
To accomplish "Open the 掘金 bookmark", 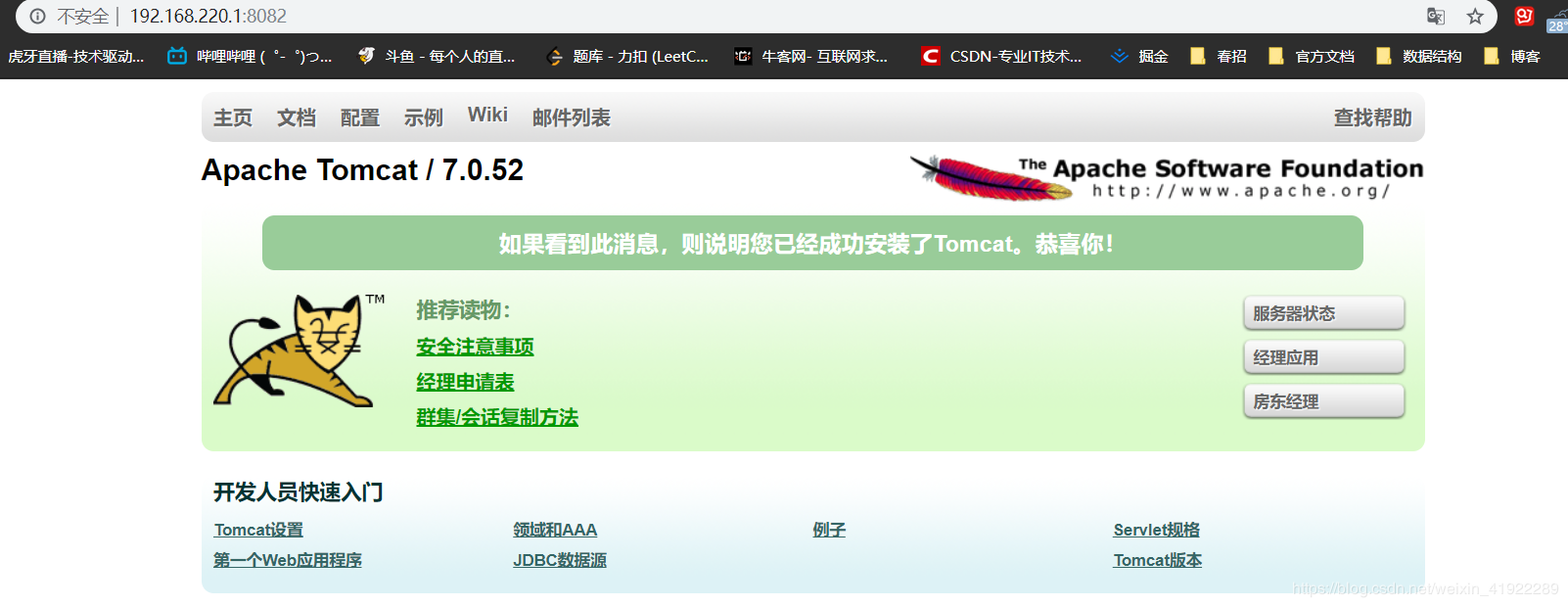I will tap(1139, 57).
